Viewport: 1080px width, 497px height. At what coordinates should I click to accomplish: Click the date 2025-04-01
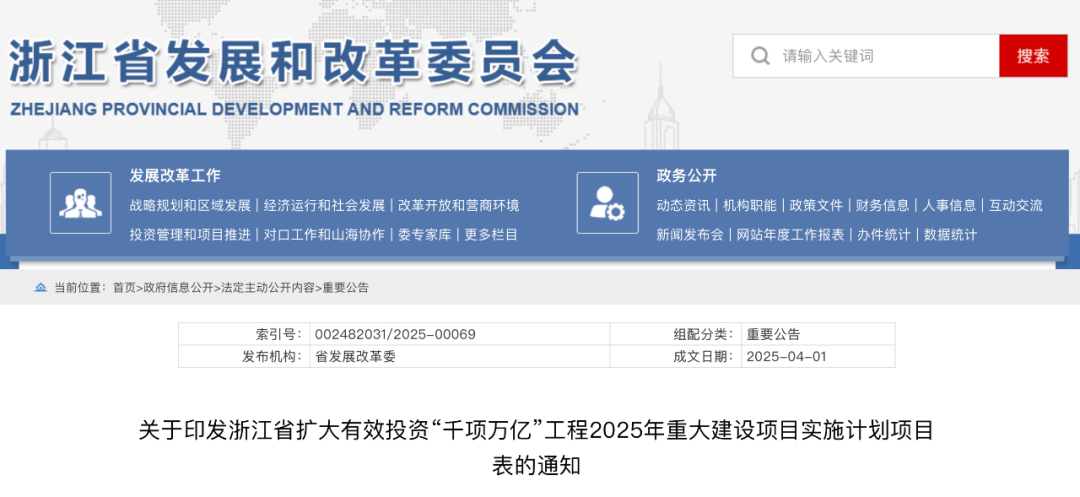tap(787, 357)
